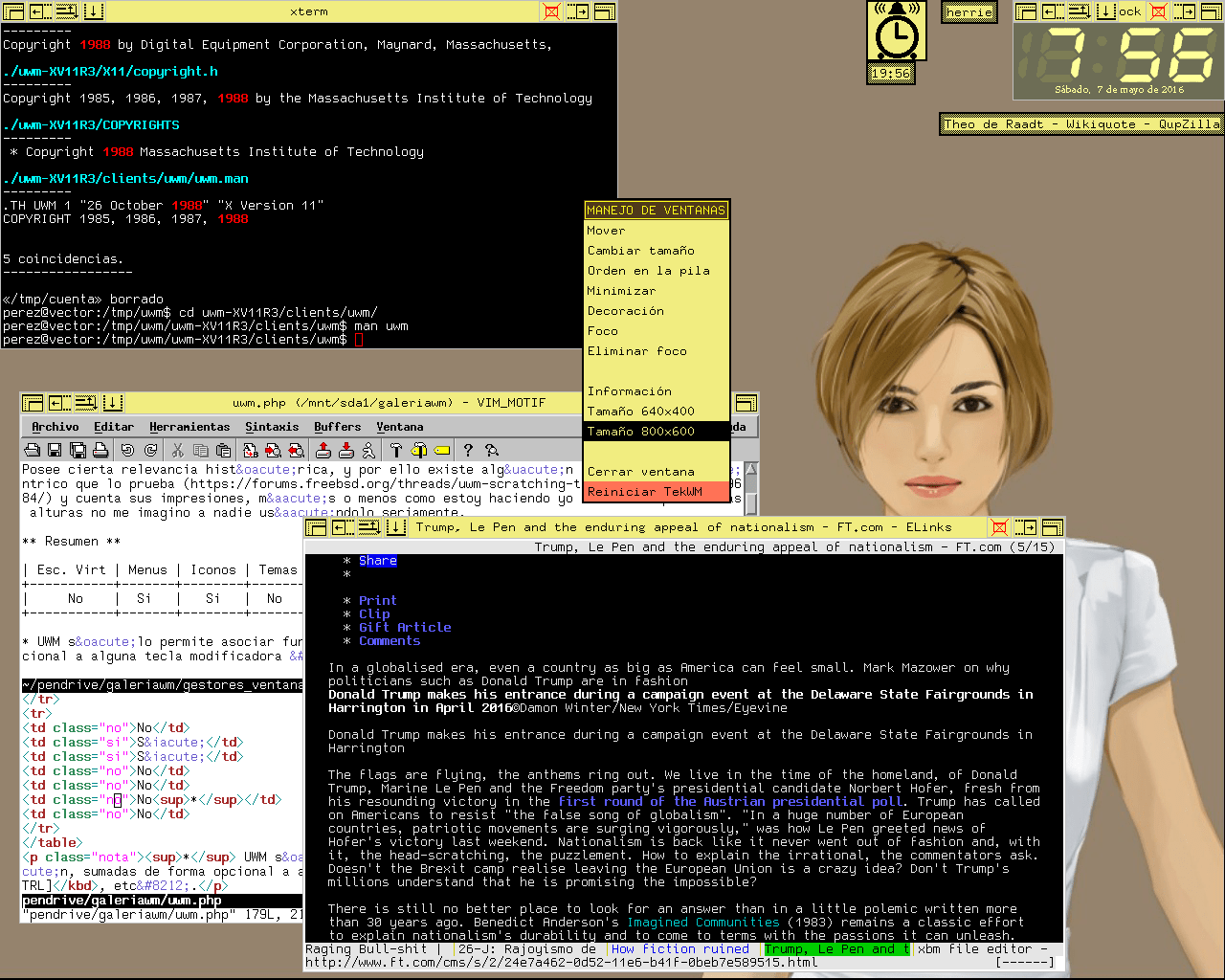Open the Buffers menu in VIM
This screenshot has height=980, width=1225.
(338, 427)
